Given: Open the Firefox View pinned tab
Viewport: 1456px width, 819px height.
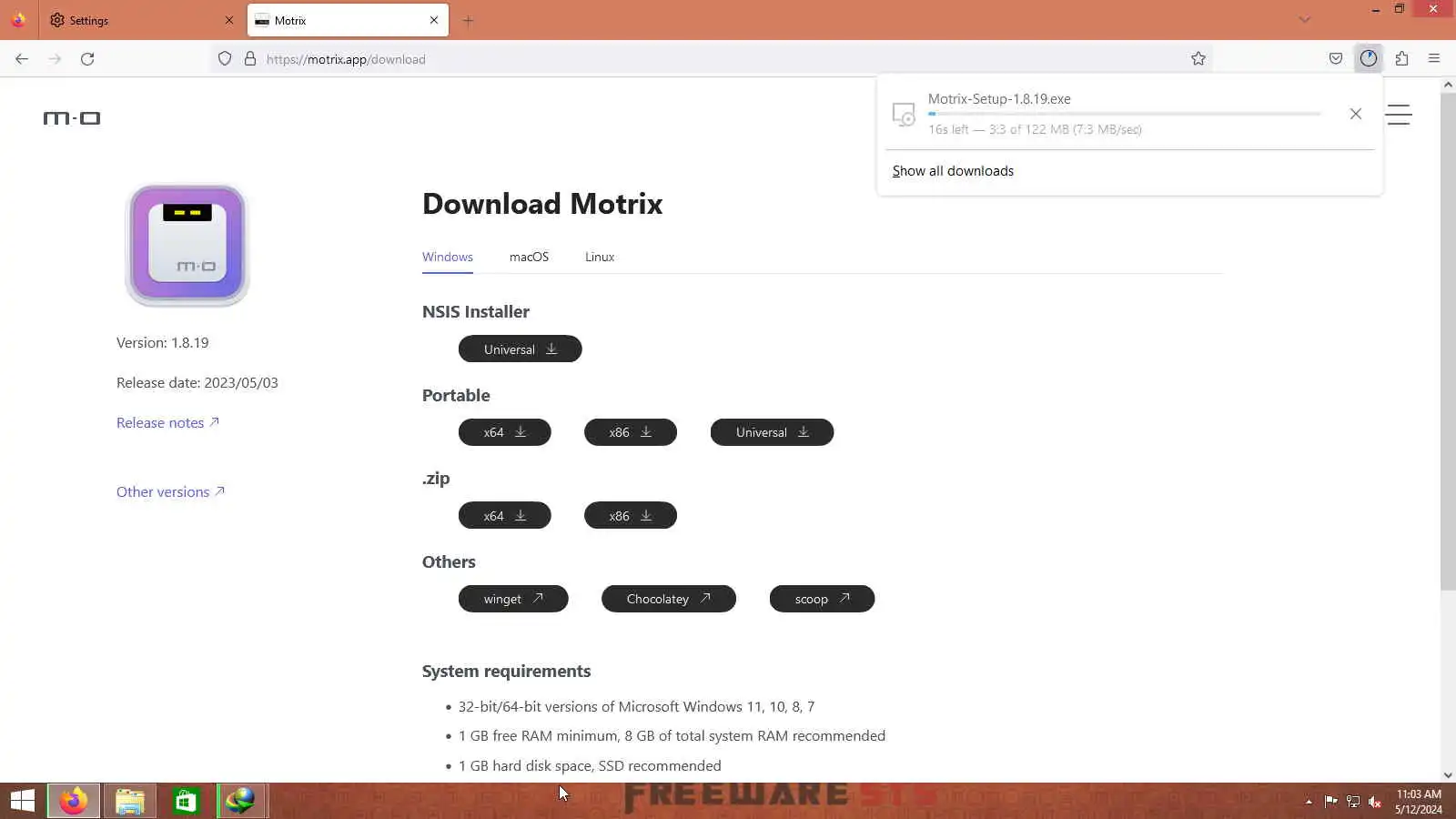Looking at the screenshot, I should pyautogui.click(x=18, y=20).
